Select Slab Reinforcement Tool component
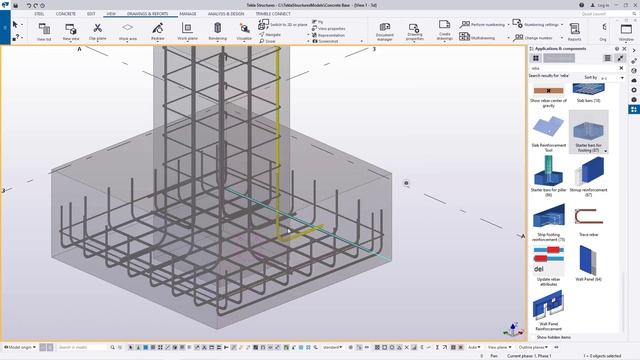This screenshot has width=640, height=360. click(548, 133)
